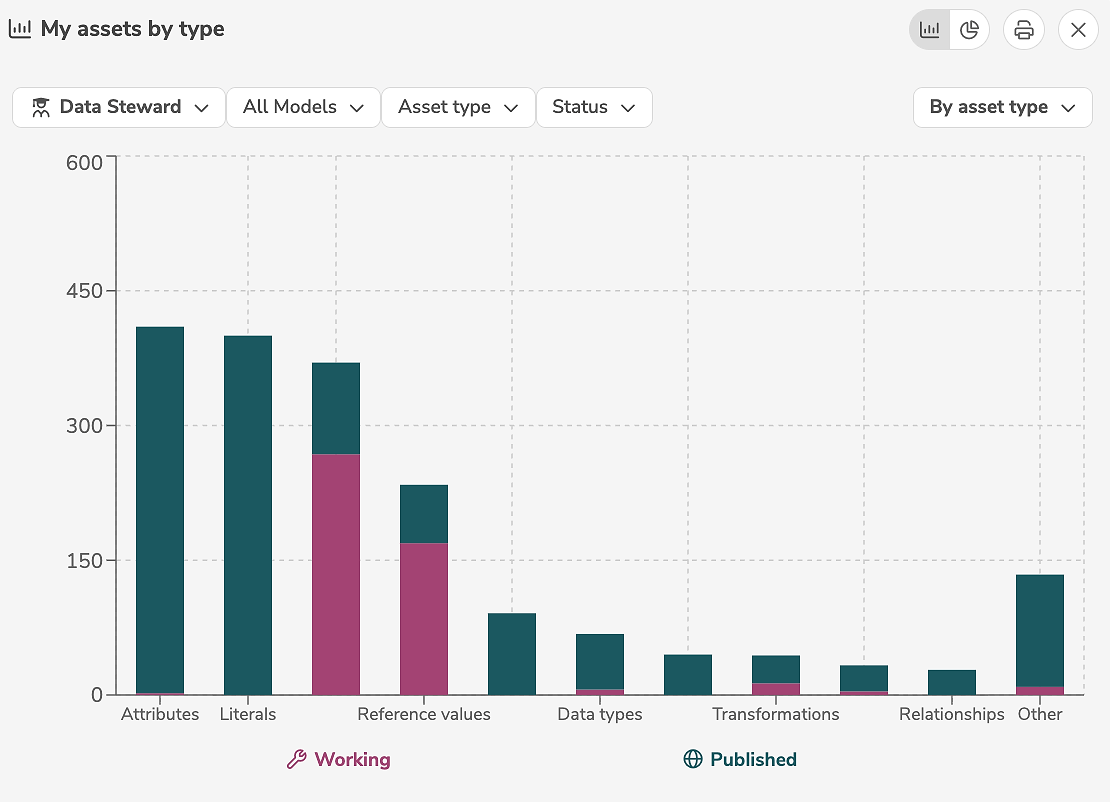This screenshot has width=1110, height=802.
Task: Open the Status filter dropdown
Action: (x=594, y=107)
